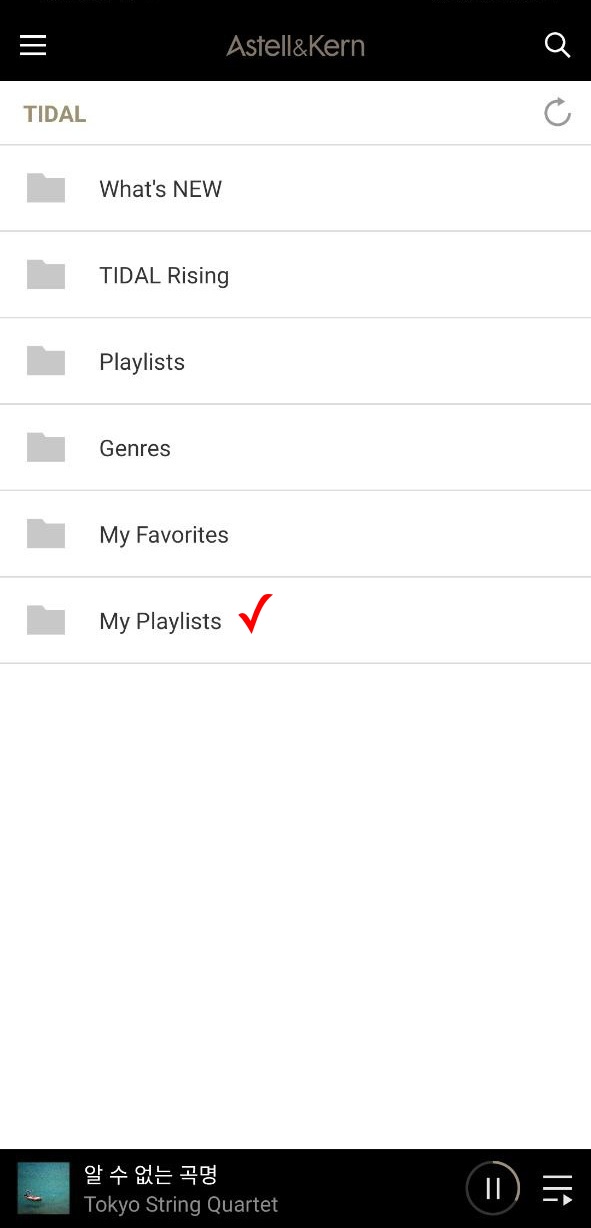Open the TIDAL Rising entry
This screenshot has width=591, height=1228.
pyautogui.click(x=295, y=275)
